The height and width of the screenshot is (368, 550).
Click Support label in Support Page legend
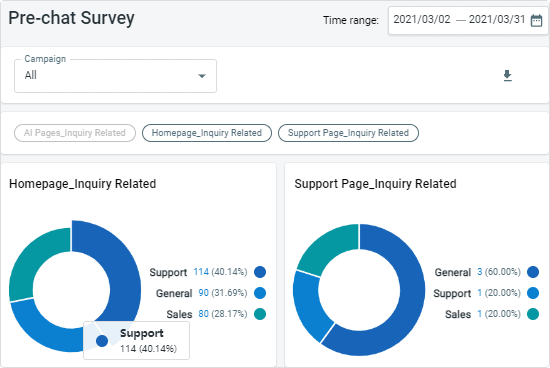pyautogui.click(x=452, y=293)
